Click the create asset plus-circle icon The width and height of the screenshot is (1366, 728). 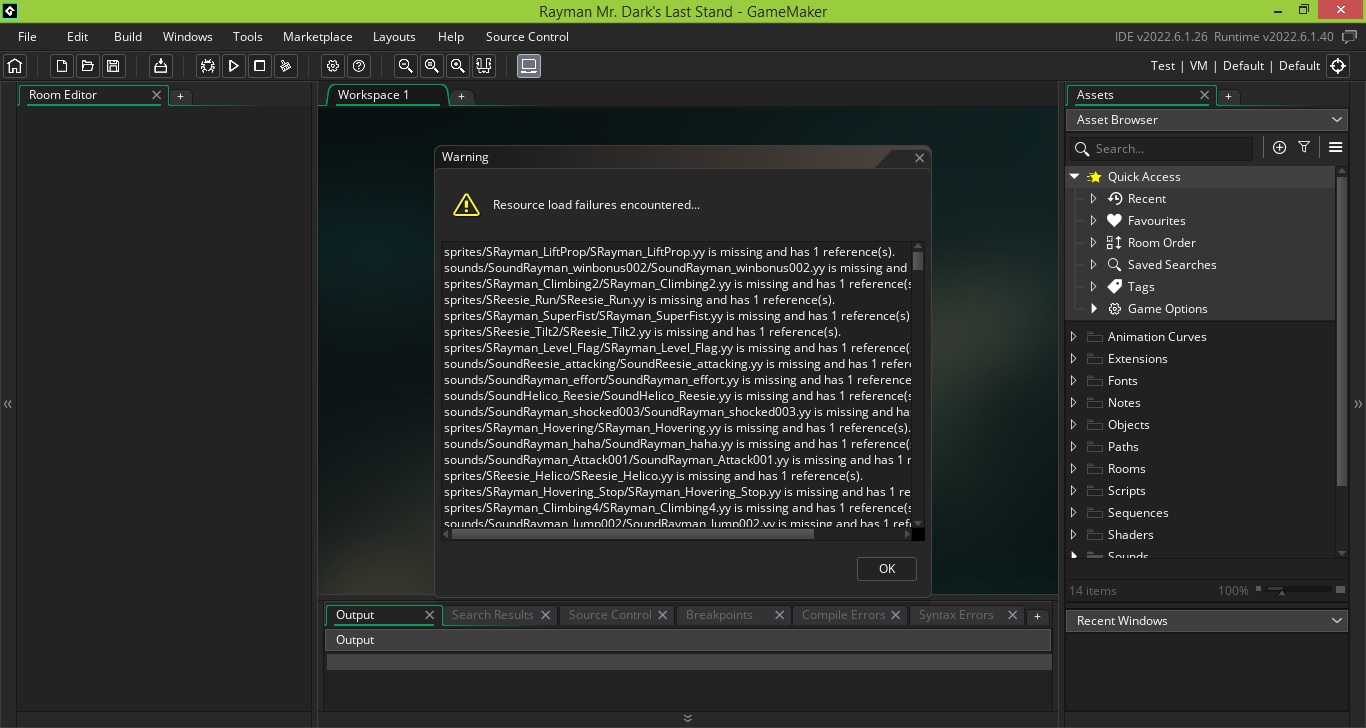(1279, 148)
